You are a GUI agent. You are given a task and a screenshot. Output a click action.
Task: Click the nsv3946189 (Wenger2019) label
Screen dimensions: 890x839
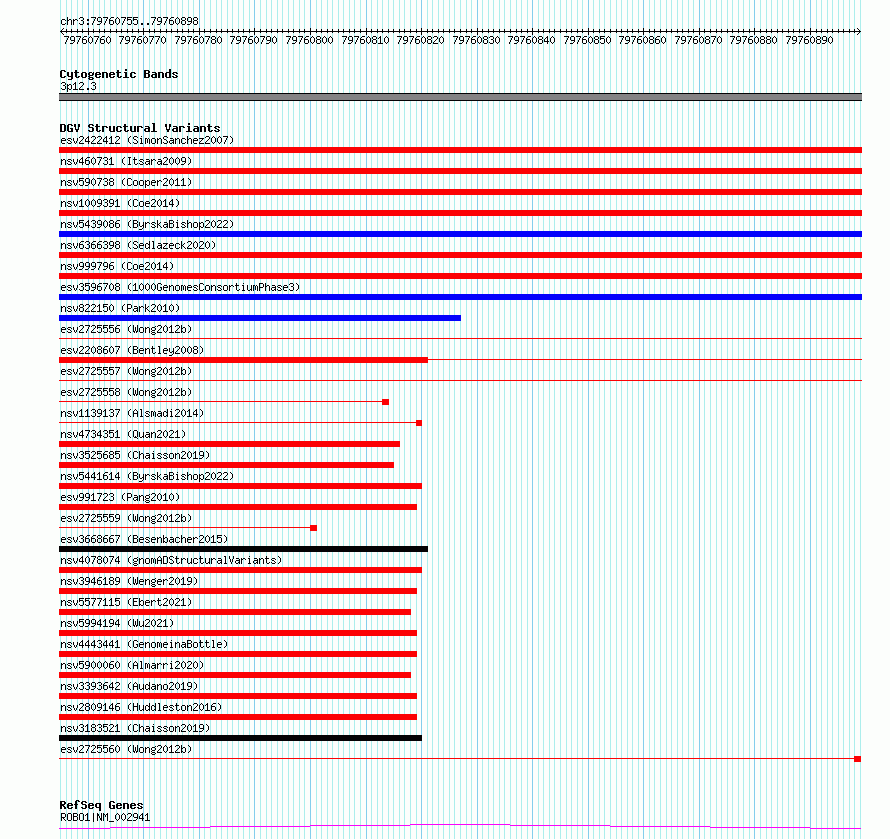pyautogui.click(x=129, y=581)
